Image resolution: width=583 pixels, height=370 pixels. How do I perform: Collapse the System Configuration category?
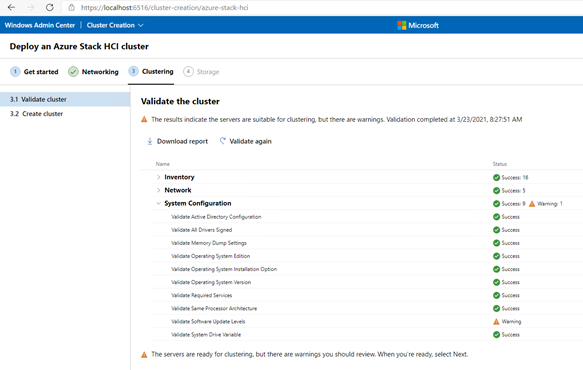[x=158, y=203]
